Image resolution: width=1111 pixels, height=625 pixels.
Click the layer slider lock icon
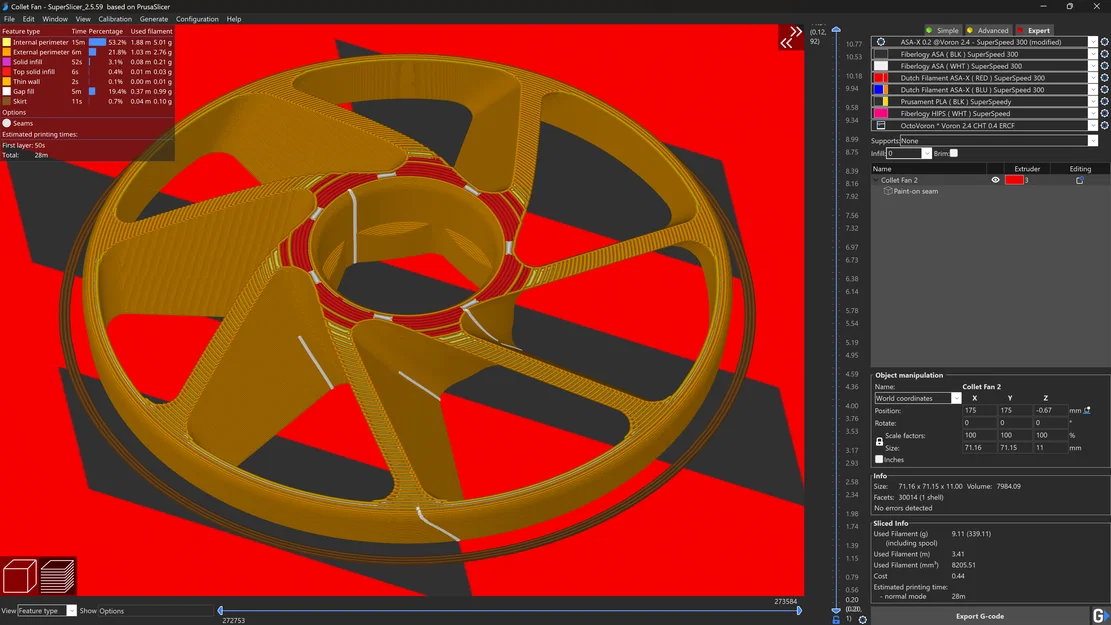[x=836, y=619]
